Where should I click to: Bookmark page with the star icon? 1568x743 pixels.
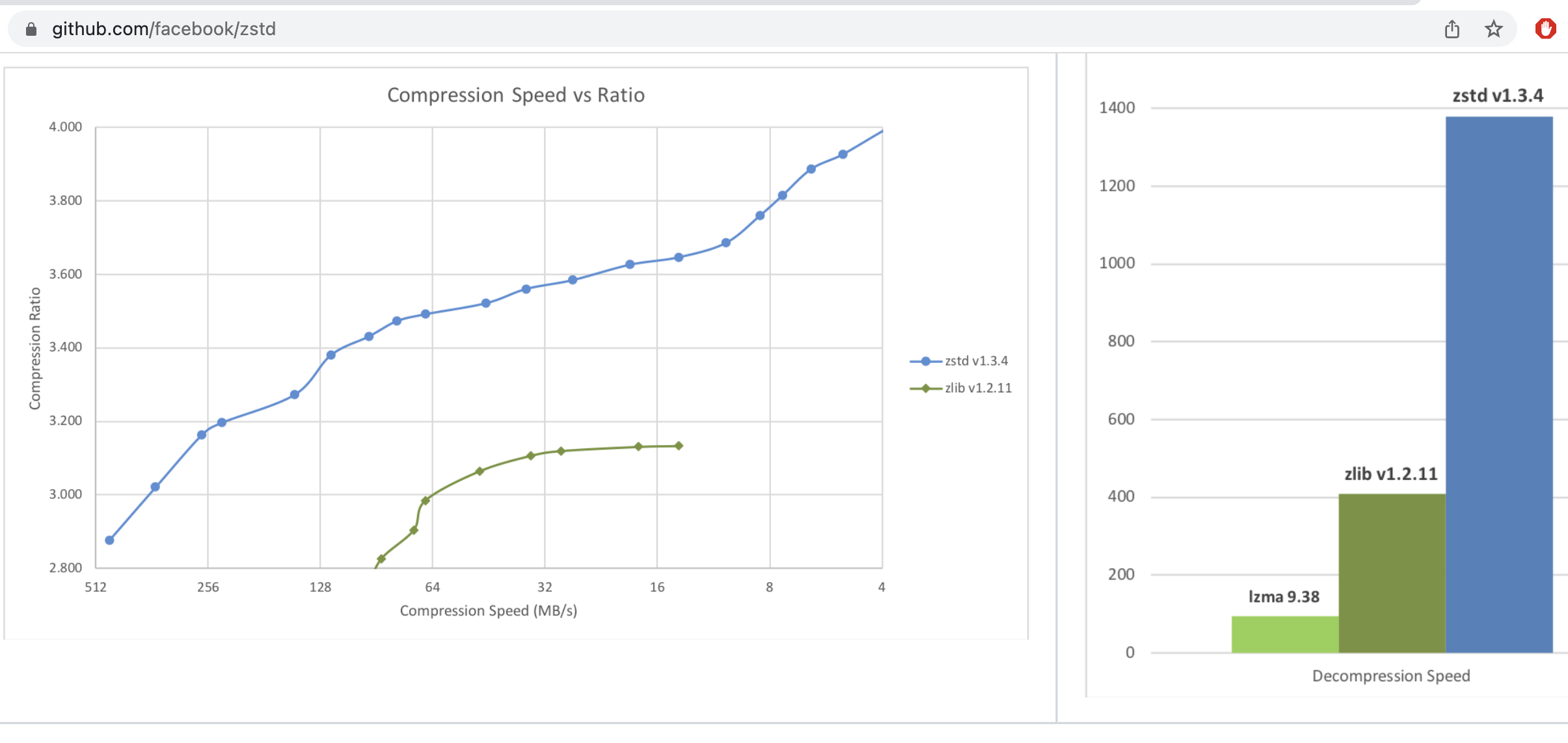pos(1493,29)
